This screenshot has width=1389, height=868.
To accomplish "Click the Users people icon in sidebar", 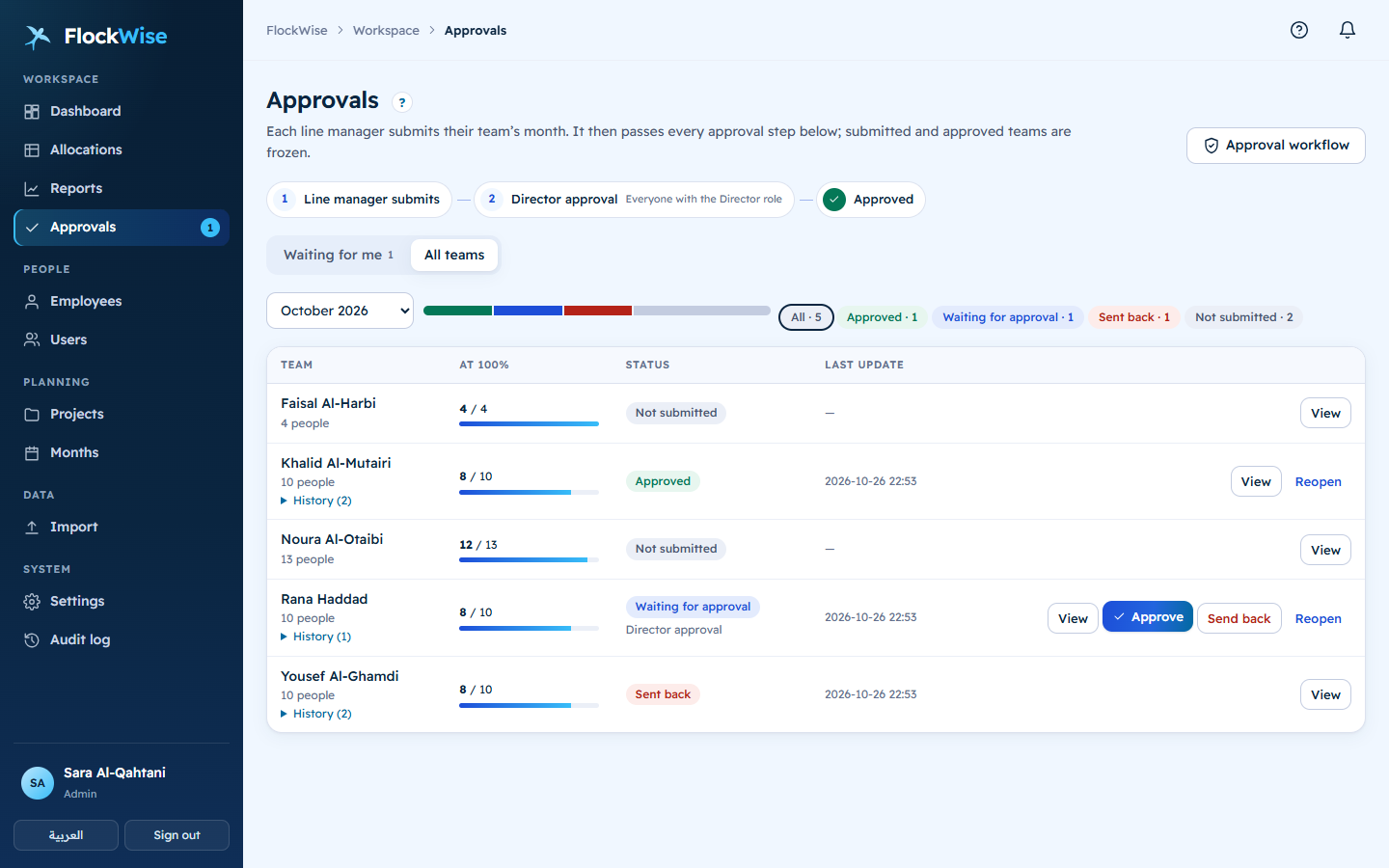I will point(32,340).
